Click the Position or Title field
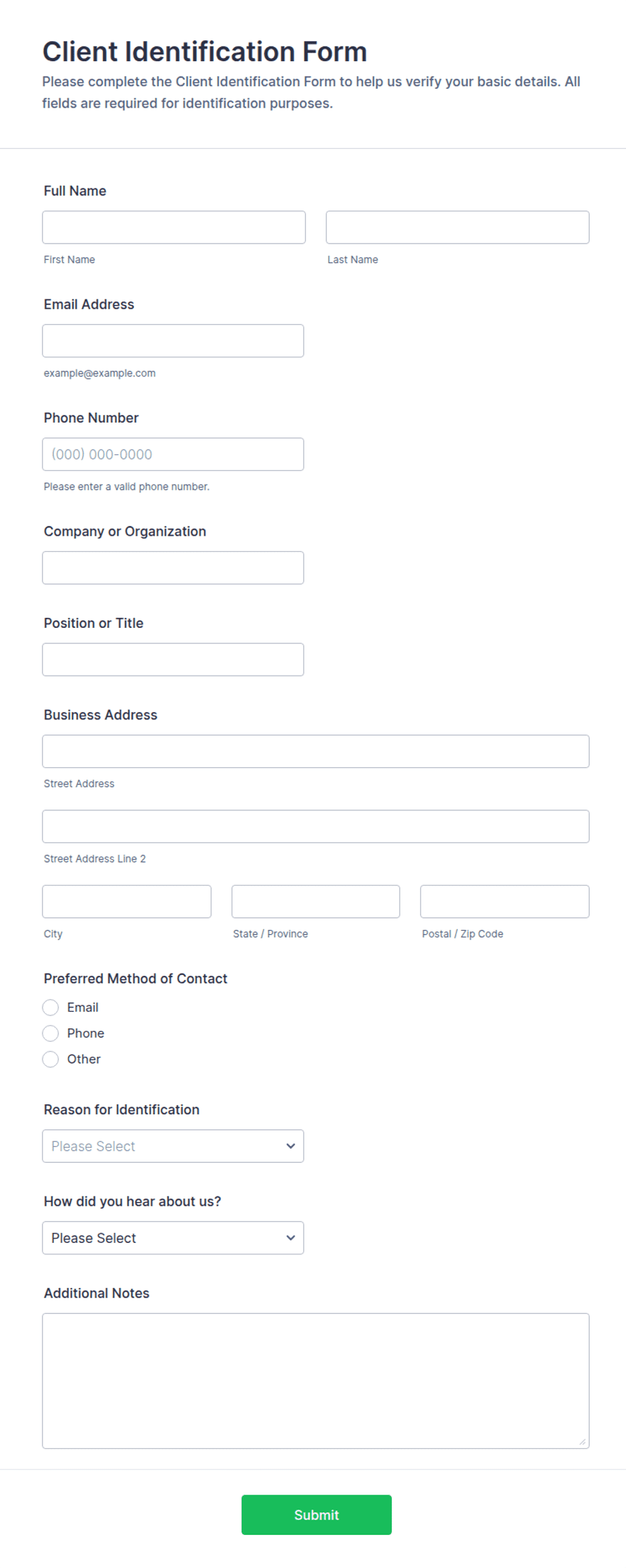The height and width of the screenshot is (1568, 626). point(173,660)
